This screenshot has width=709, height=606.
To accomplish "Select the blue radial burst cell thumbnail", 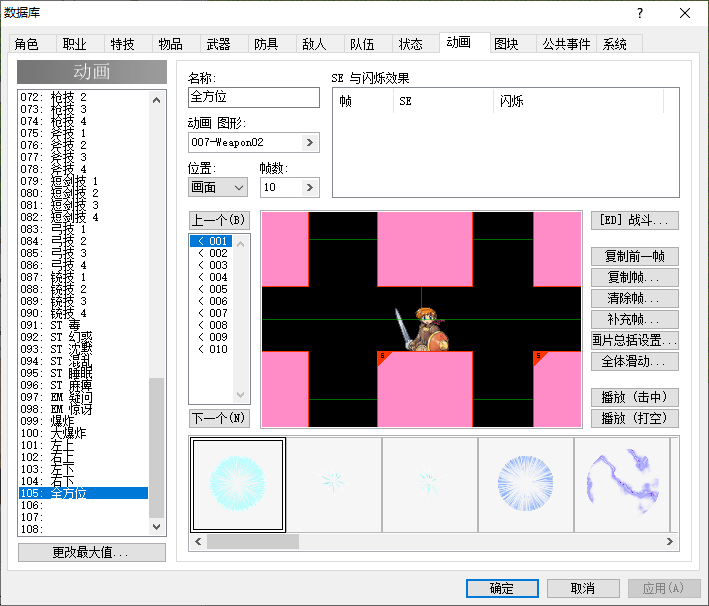I will point(526,484).
